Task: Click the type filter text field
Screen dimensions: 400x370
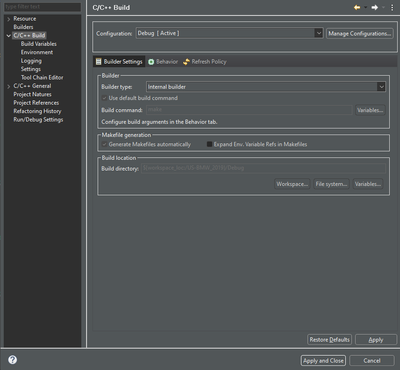Action: click(x=42, y=7)
